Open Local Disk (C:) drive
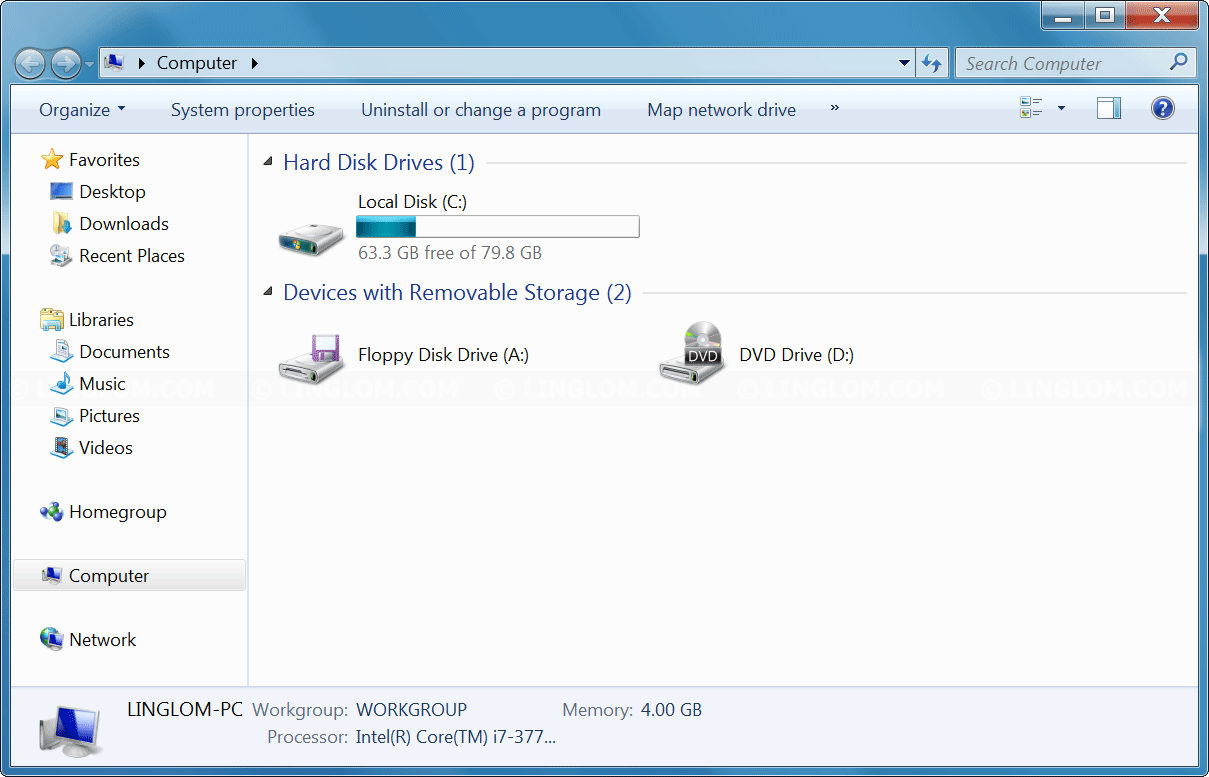The height and width of the screenshot is (777, 1209). click(412, 202)
